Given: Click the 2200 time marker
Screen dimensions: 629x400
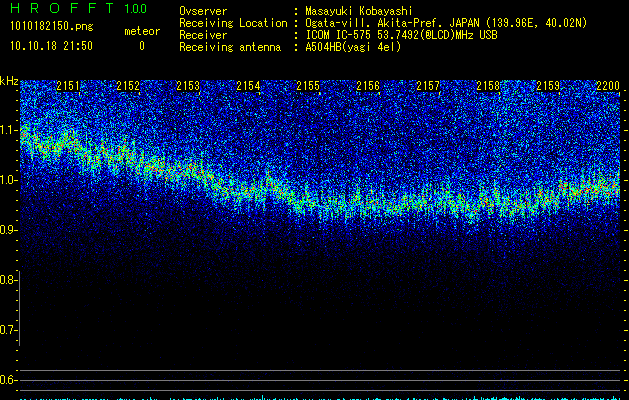Looking at the screenshot, I should click(608, 86).
